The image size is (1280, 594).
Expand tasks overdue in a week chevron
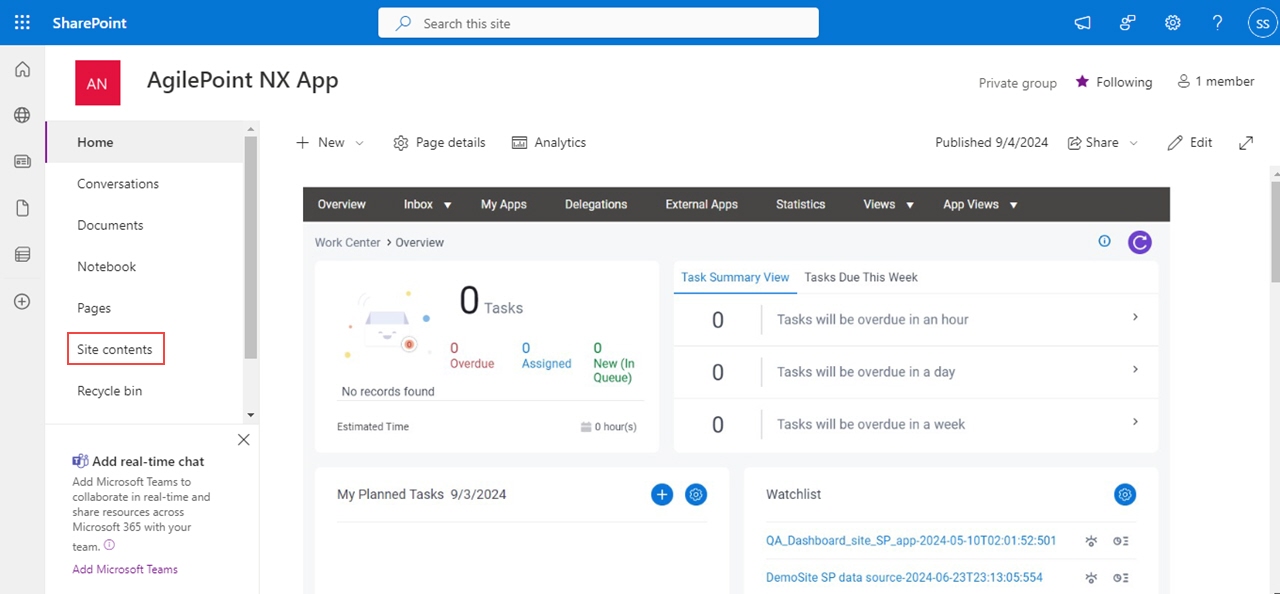point(1135,422)
